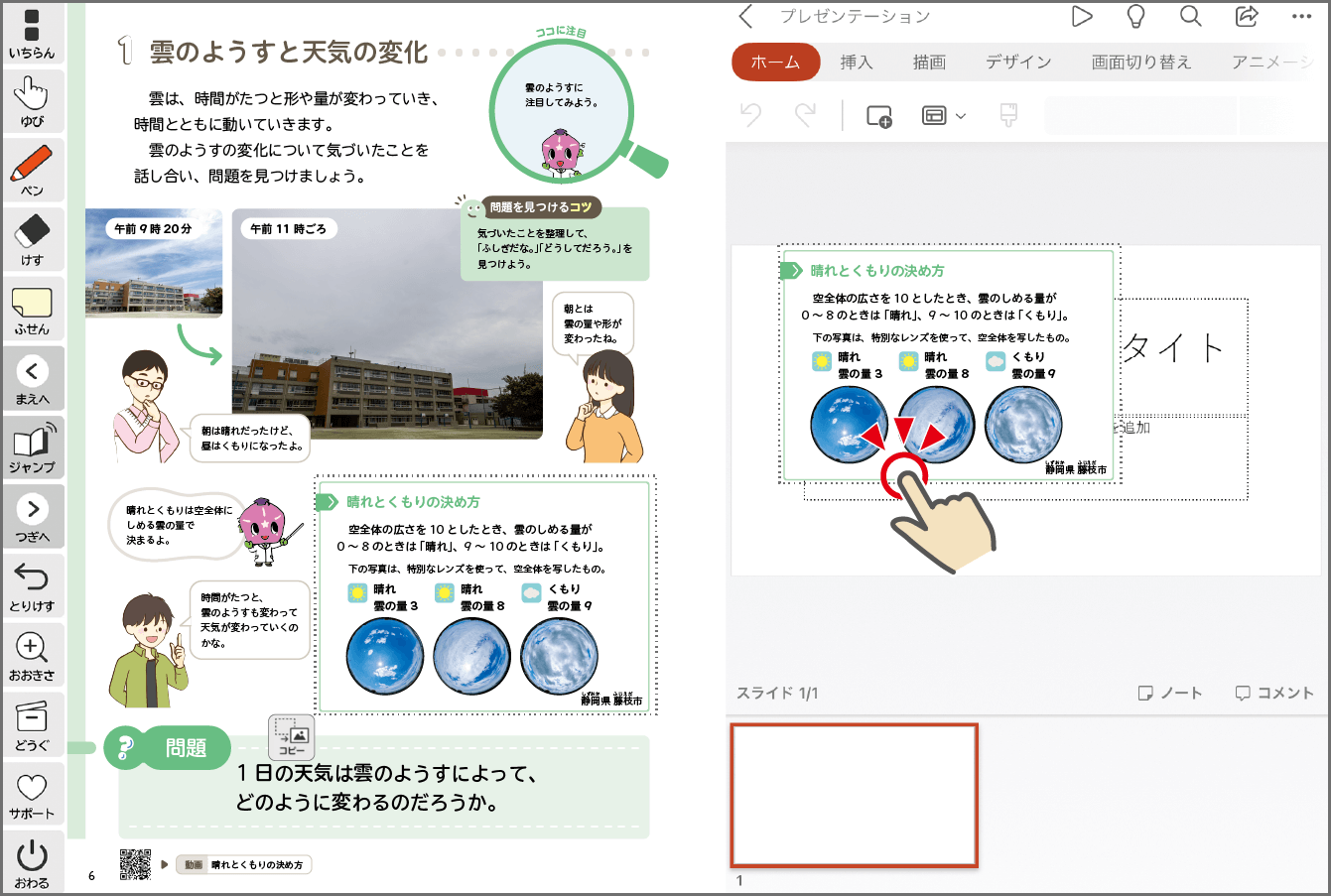
Task: Open the lightbulb help search
Action: click(1135, 16)
